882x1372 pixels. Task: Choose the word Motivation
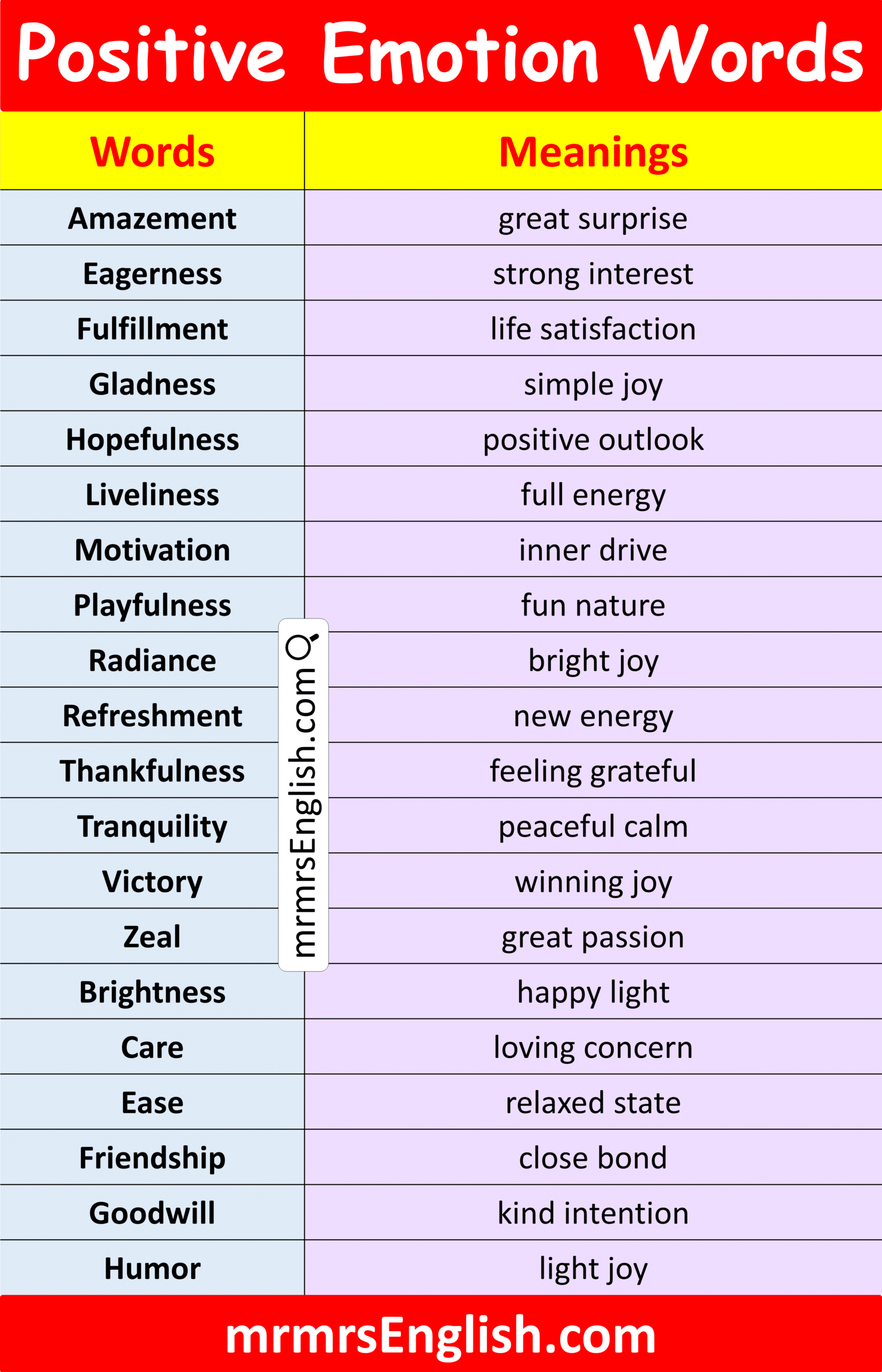coord(152,550)
